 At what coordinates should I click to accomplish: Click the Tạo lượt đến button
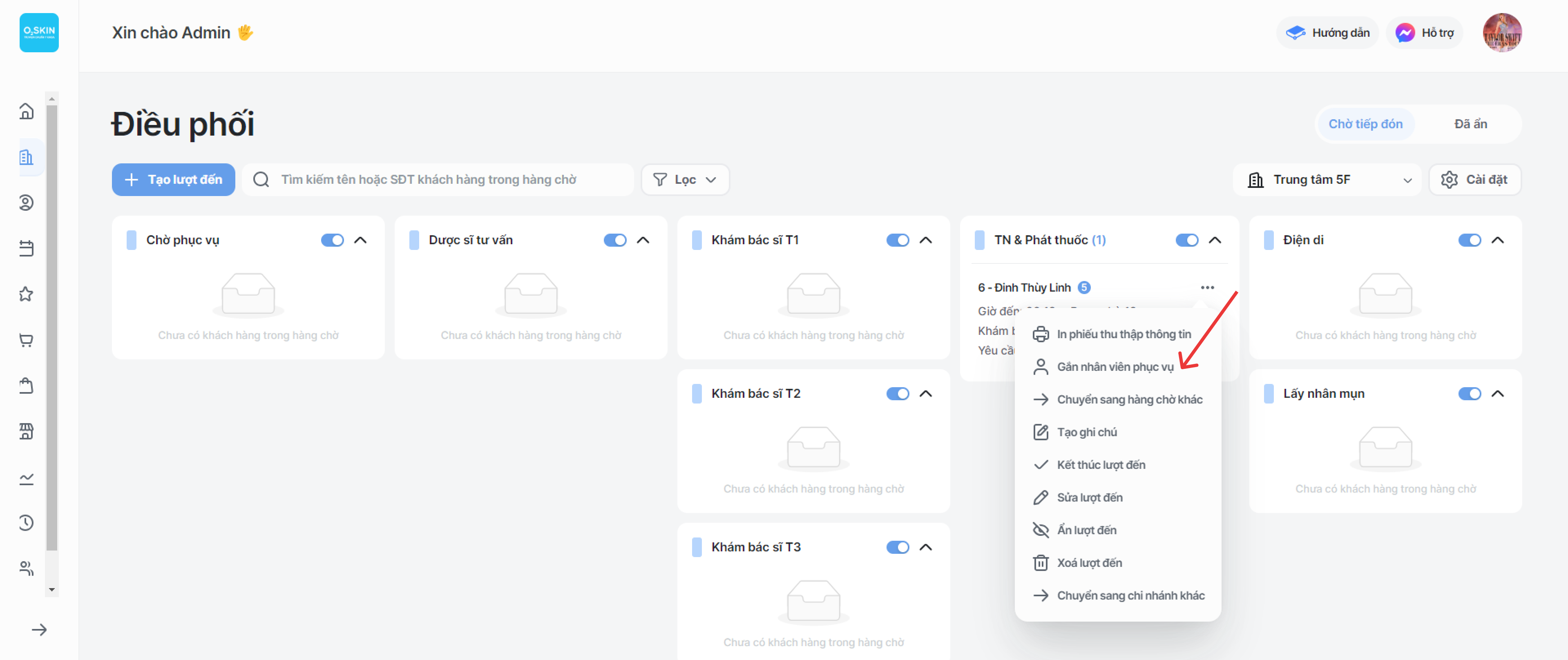tap(174, 179)
